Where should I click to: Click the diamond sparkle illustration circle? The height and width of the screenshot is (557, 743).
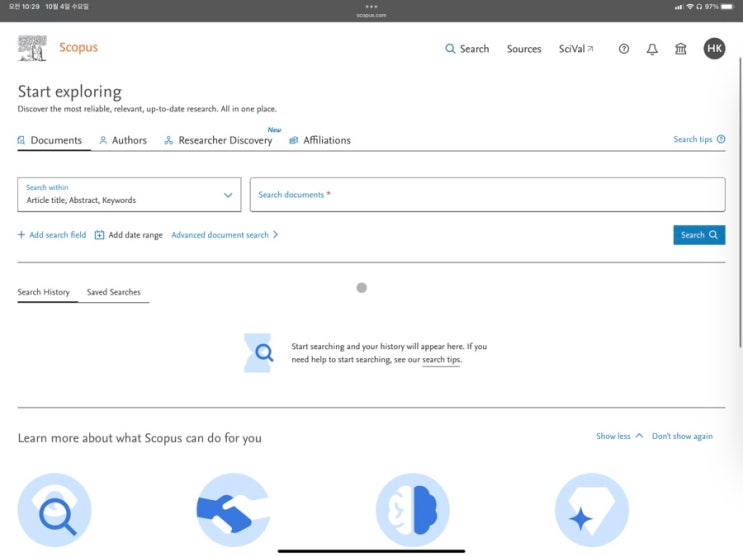(591, 510)
